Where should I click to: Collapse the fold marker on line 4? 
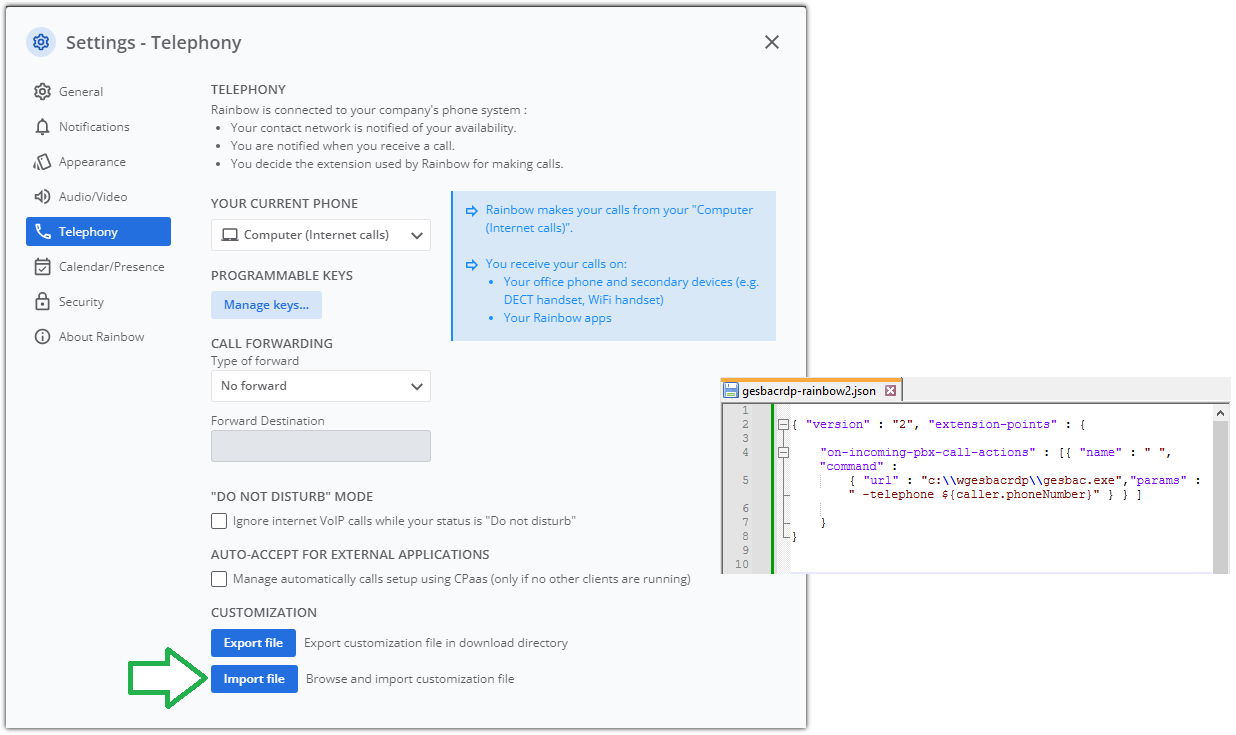[x=782, y=453]
